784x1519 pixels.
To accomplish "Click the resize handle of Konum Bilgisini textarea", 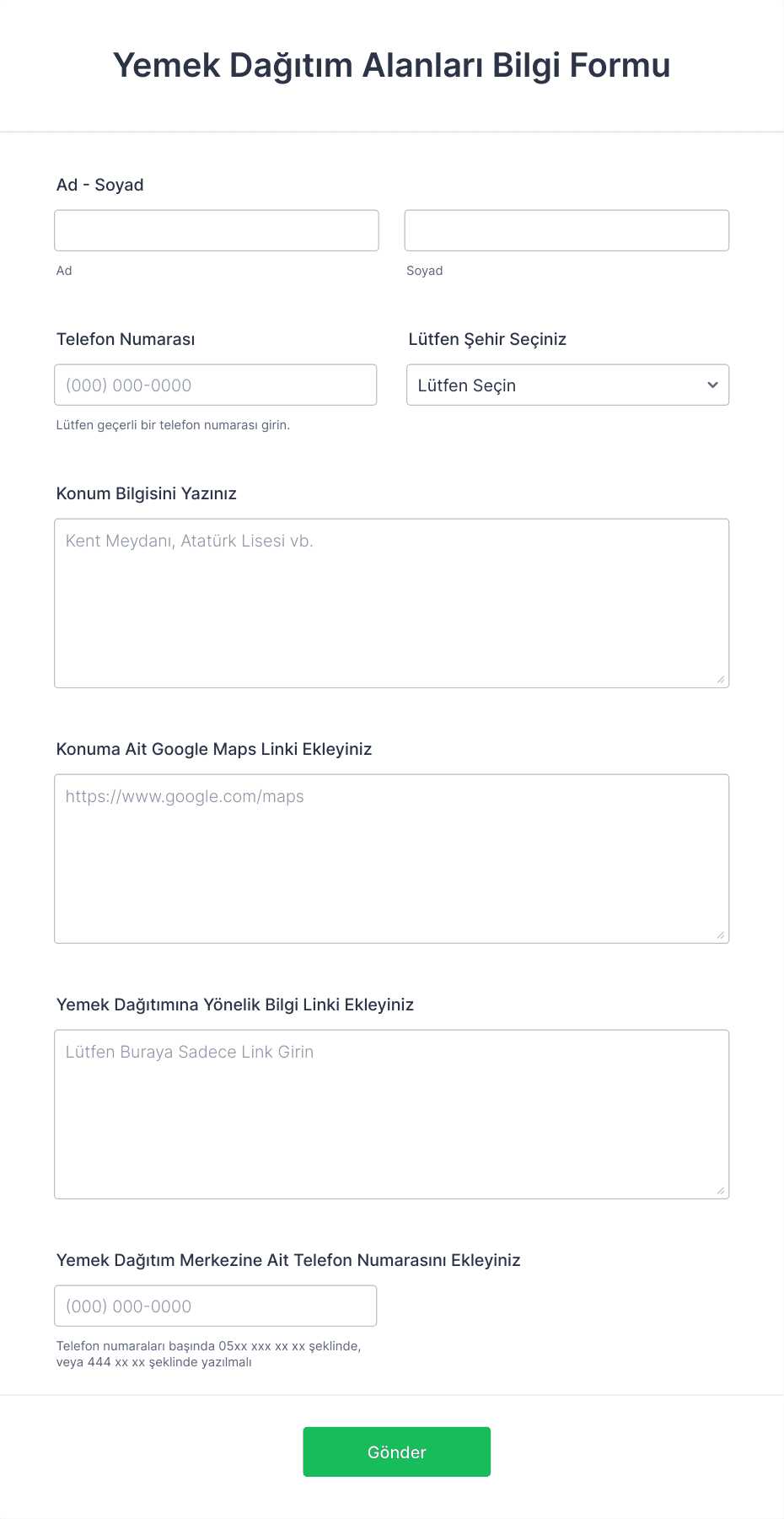I will [x=721, y=679].
